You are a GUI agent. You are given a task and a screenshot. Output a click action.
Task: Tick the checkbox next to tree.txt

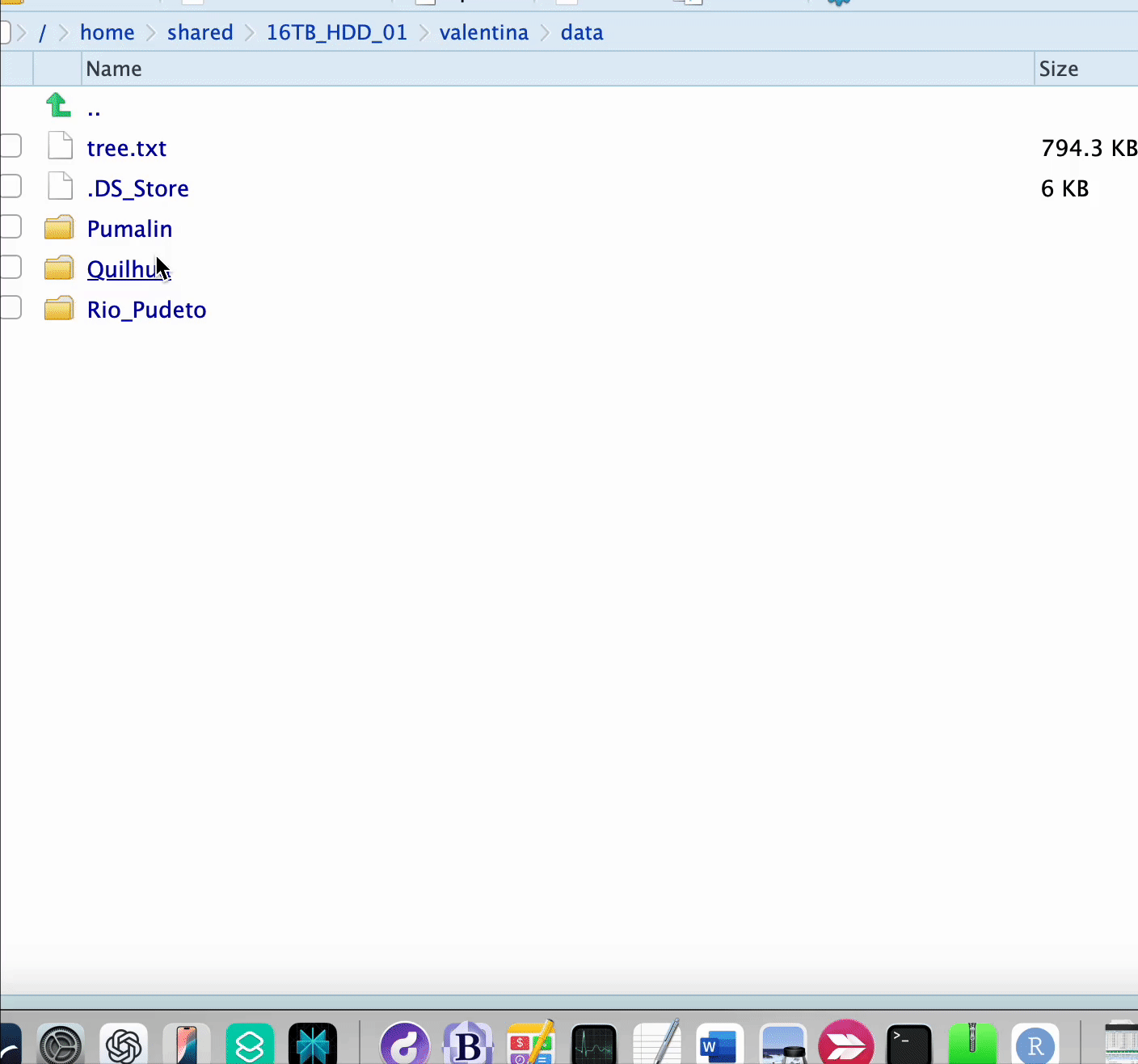[11, 146]
